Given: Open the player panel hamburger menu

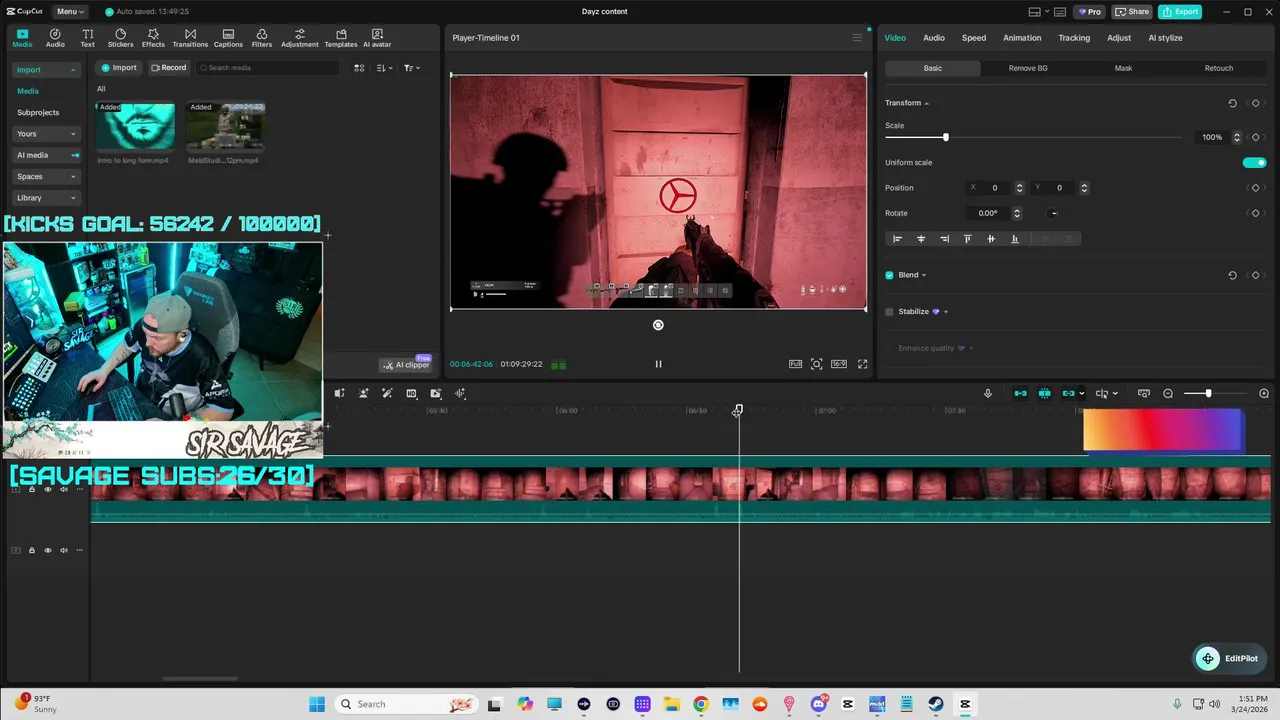Looking at the screenshot, I should pyautogui.click(x=857, y=38).
